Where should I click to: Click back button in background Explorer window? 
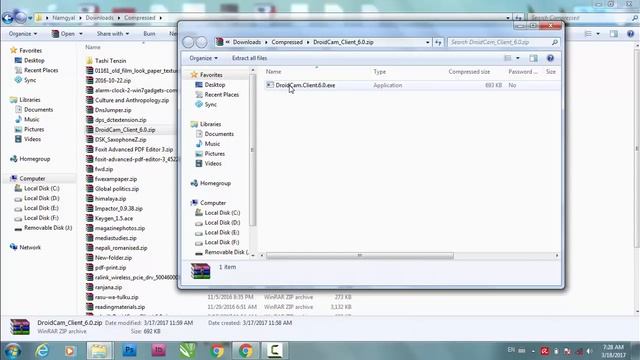pos(8,18)
